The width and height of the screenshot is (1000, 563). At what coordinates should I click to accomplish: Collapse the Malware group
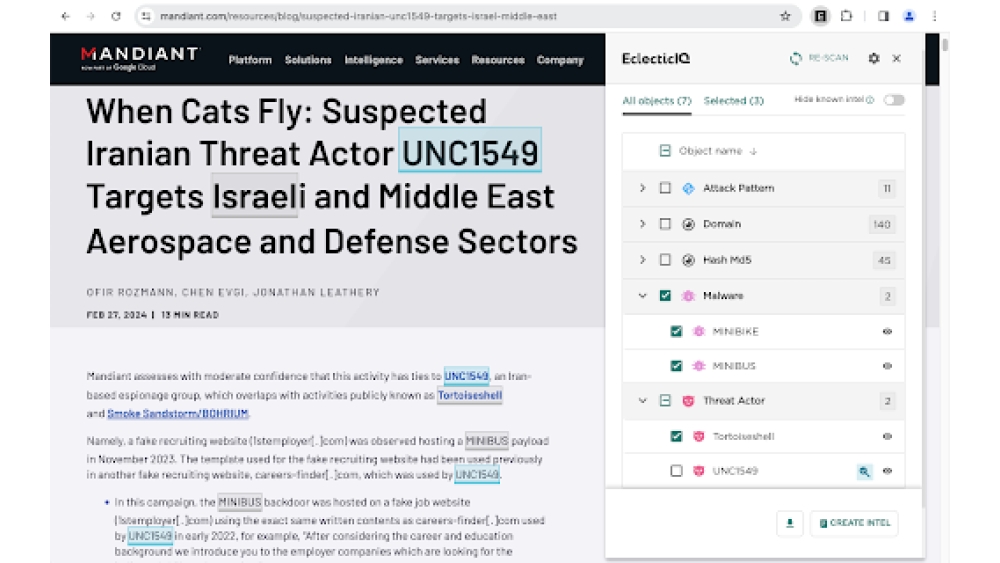642,296
